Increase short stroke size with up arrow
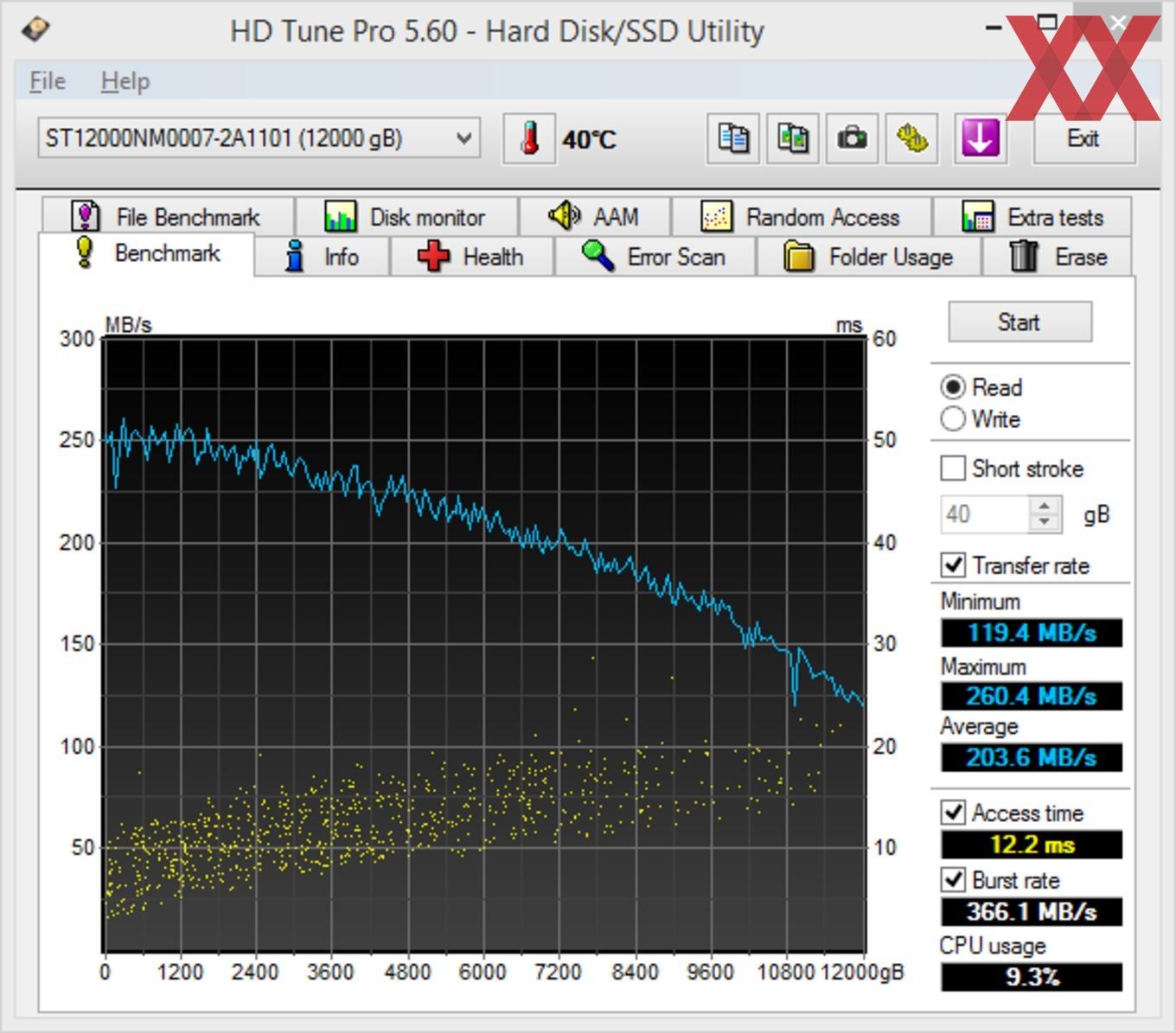This screenshot has width=1176, height=1033. pyautogui.click(x=1045, y=506)
